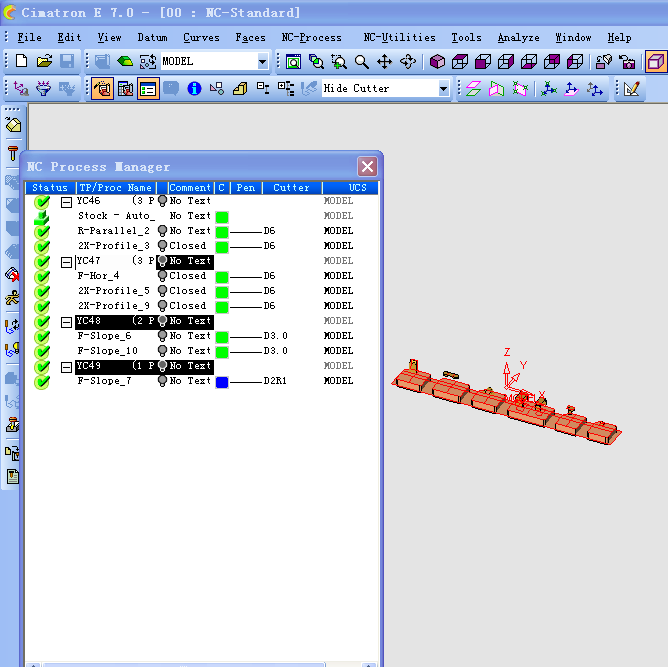Open a file with the folder icon
The width and height of the screenshot is (668, 667).
click(44, 62)
